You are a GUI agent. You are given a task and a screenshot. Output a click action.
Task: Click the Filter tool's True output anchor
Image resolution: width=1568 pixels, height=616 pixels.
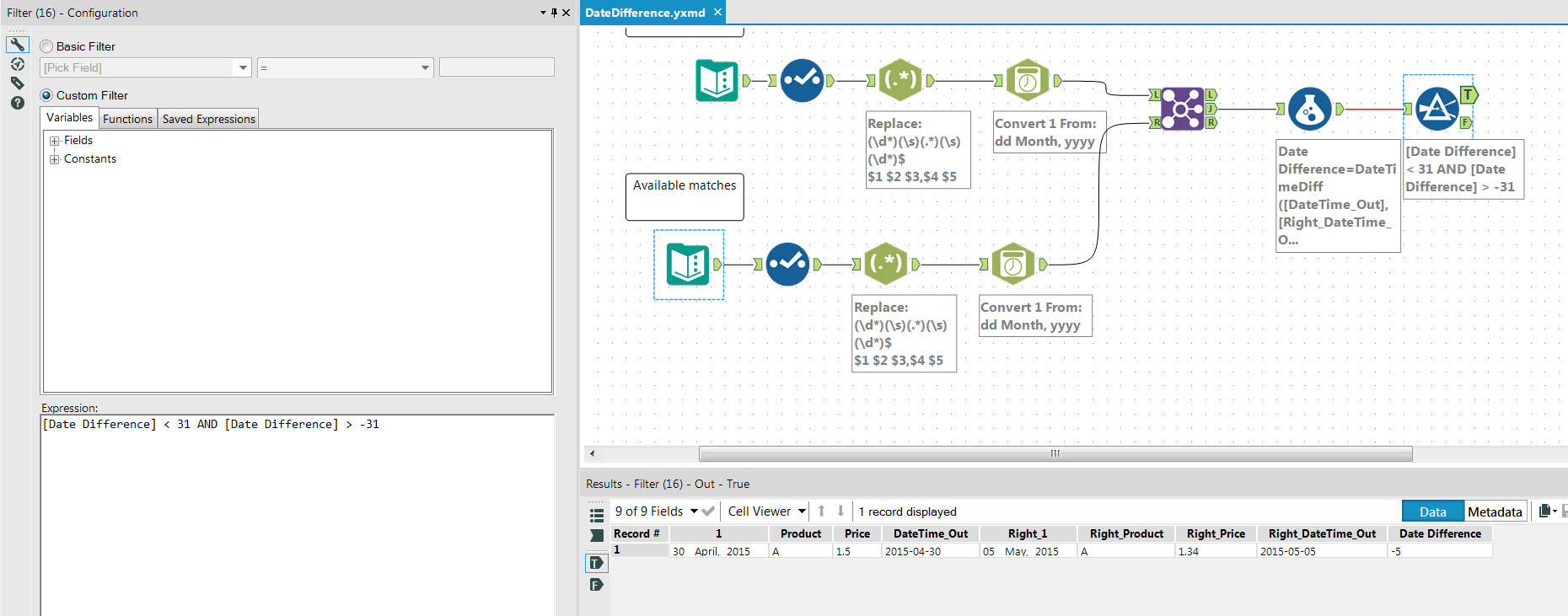tap(1469, 94)
